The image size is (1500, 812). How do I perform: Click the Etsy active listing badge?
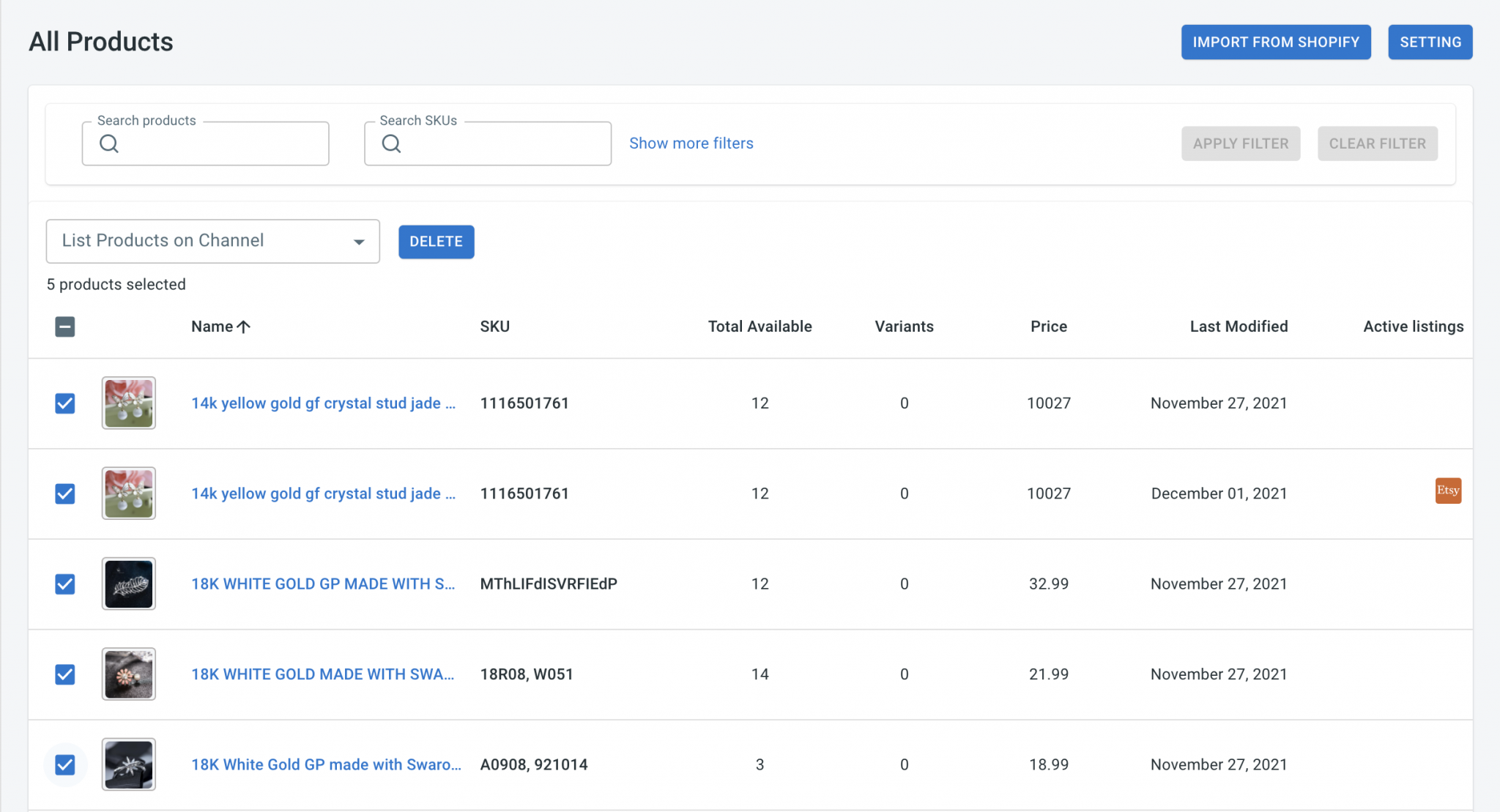click(x=1447, y=491)
